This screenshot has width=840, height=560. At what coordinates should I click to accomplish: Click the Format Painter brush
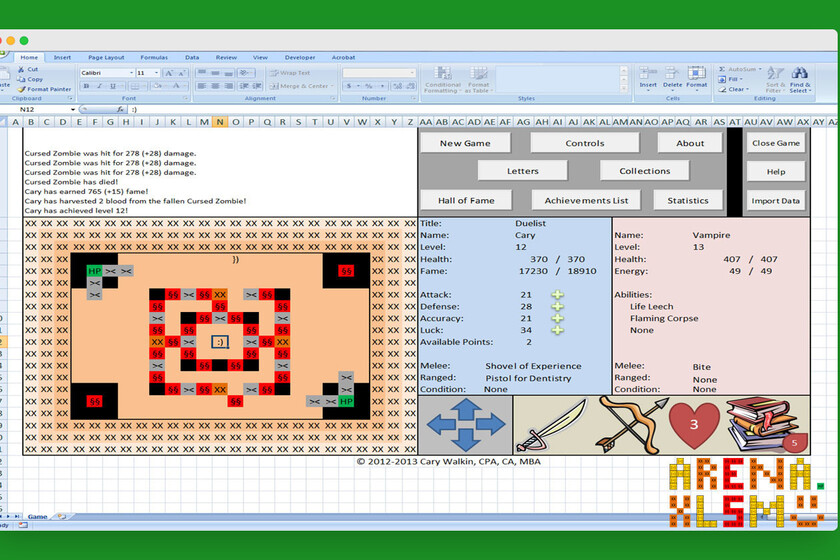21,89
